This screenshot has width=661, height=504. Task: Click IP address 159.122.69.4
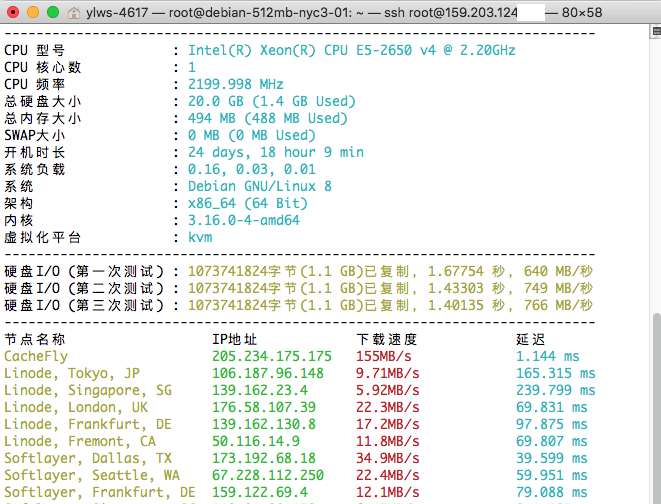(260, 492)
